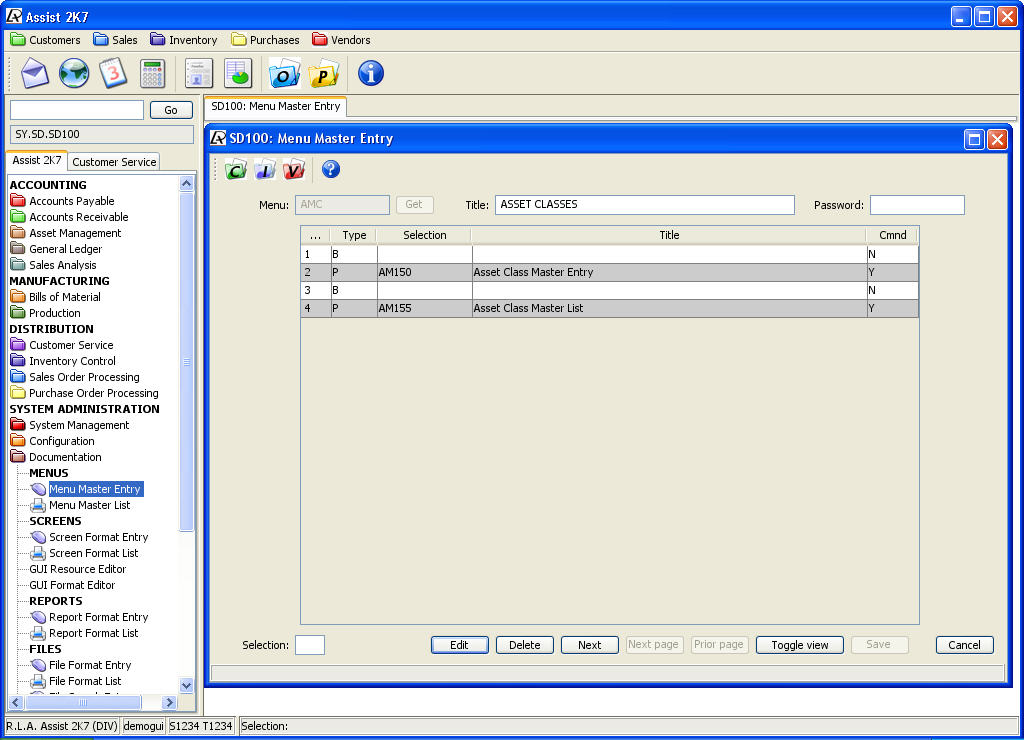Select row Asset Class Master List
This screenshot has width=1024, height=740.
pyautogui.click(x=609, y=308)
